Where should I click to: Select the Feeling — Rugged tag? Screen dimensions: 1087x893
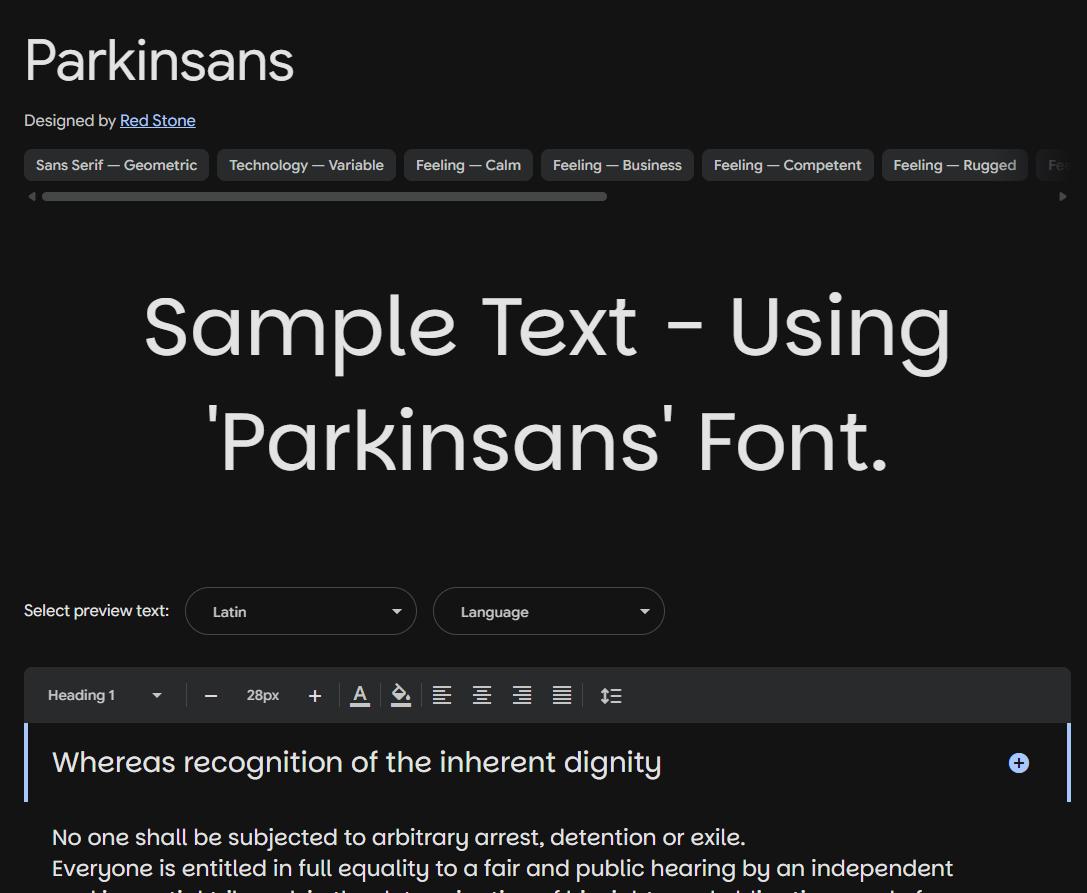[955, 165]
